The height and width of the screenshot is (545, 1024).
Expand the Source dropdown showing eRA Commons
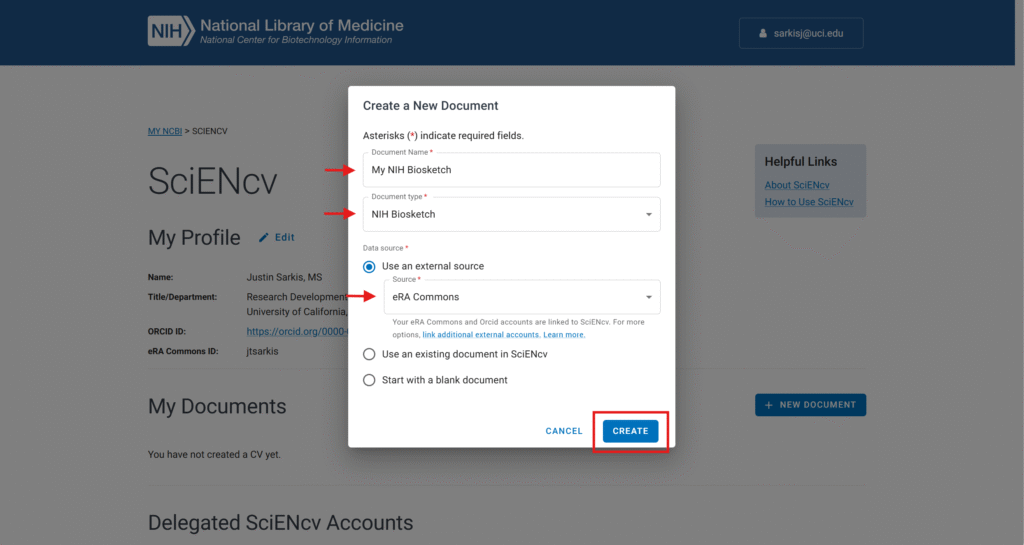[520, 297]
